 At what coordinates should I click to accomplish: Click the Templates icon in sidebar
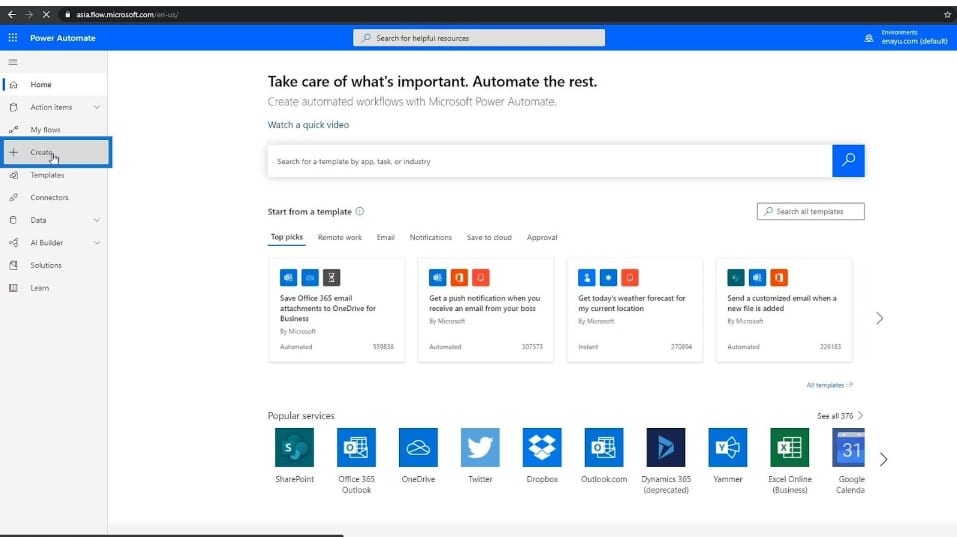coord(13,175)
